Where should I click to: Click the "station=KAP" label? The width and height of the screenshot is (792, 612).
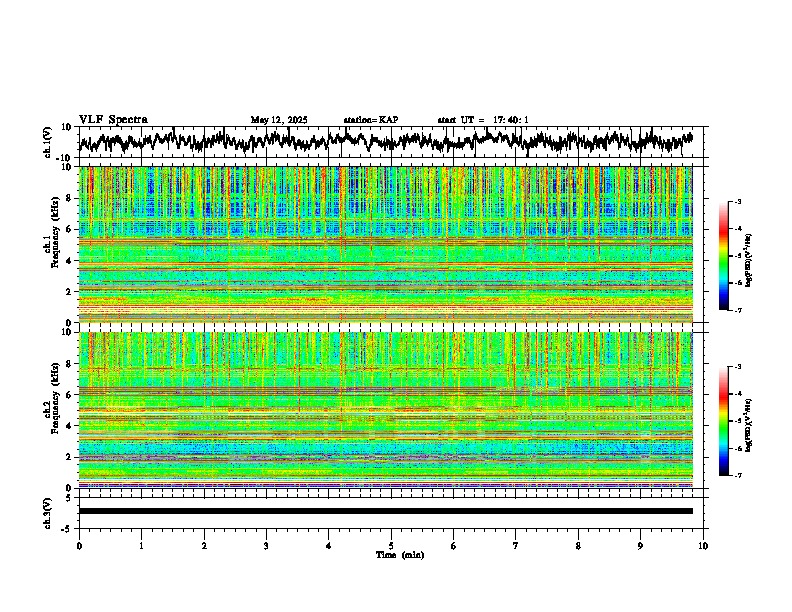point(371,120)
